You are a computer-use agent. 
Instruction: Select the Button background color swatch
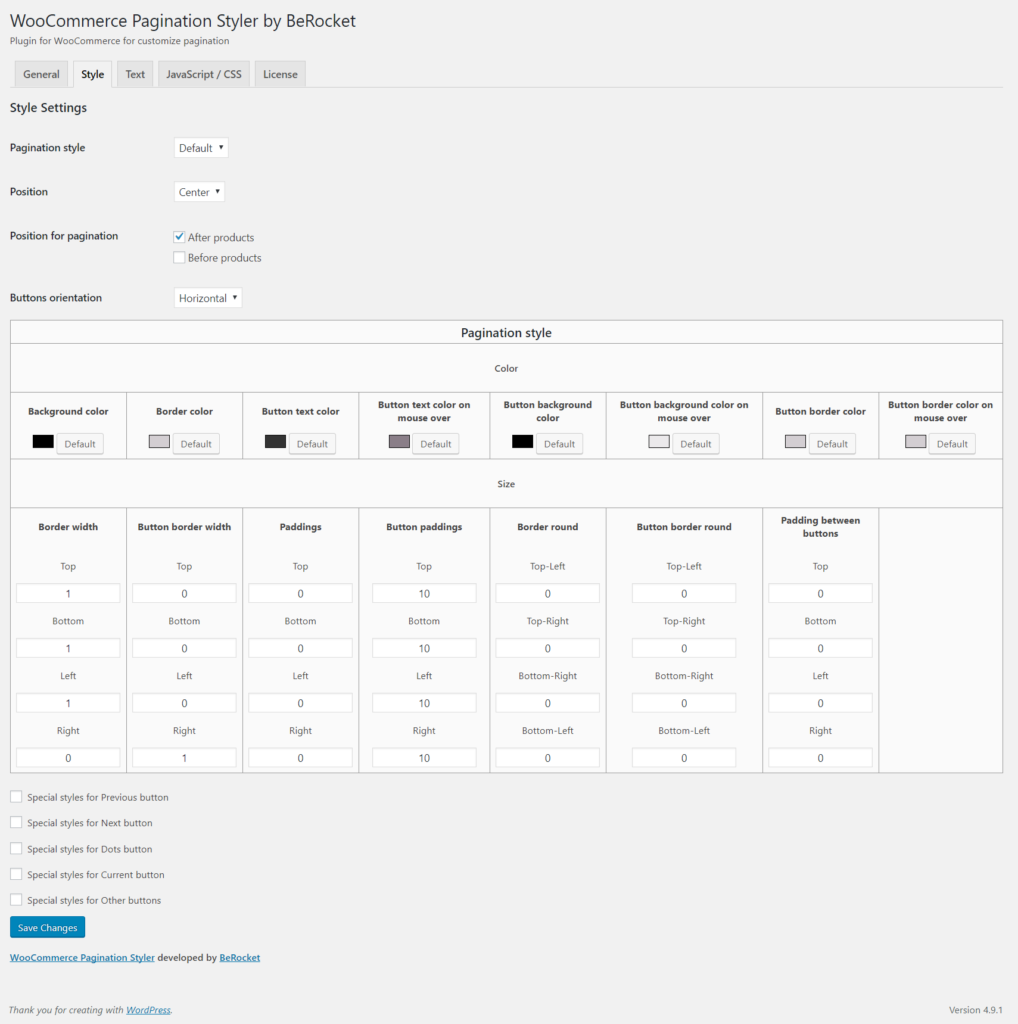coord(522,441)
